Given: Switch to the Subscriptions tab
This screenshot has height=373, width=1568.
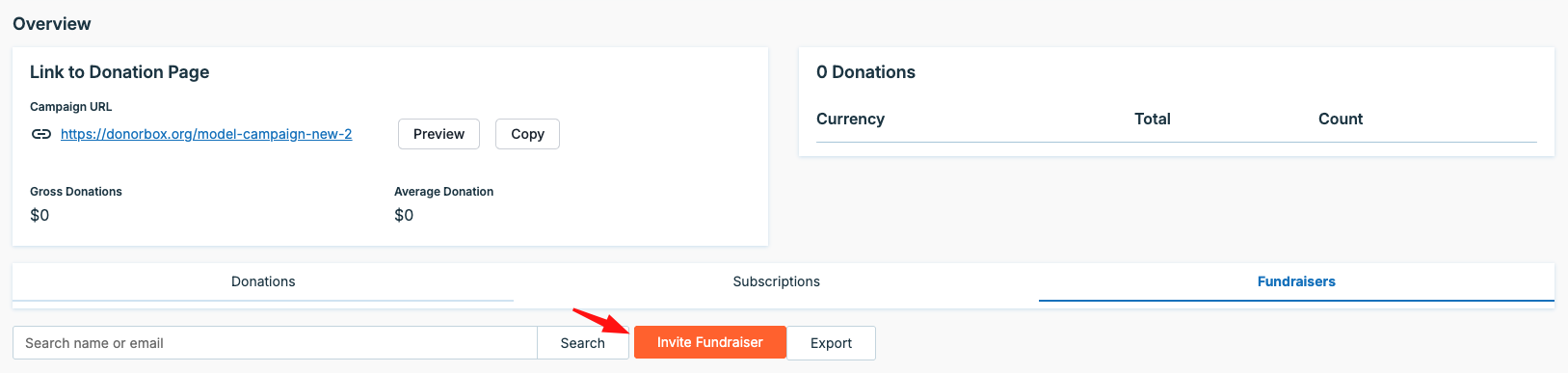Looking at the screenshot, I should click(x=776, y=281).
